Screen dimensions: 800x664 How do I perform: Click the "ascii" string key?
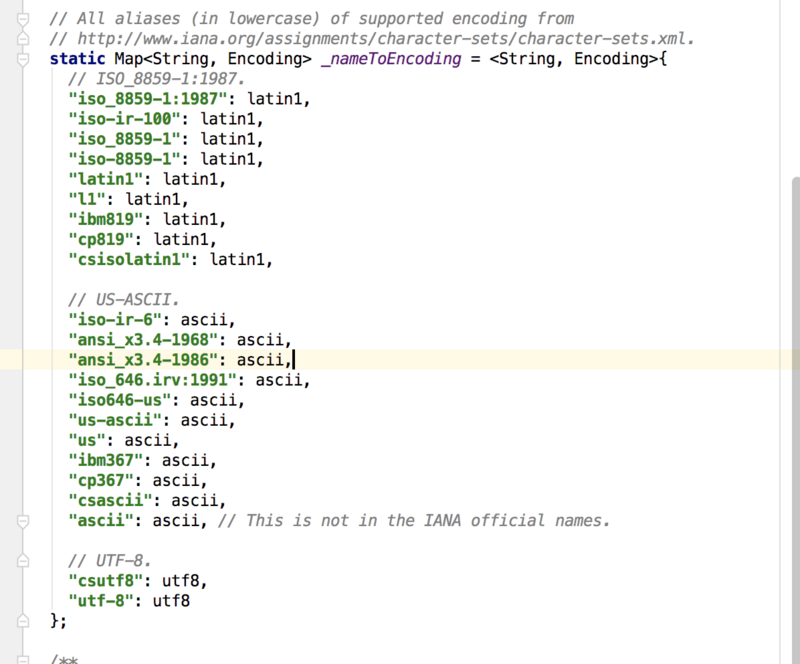101,521
